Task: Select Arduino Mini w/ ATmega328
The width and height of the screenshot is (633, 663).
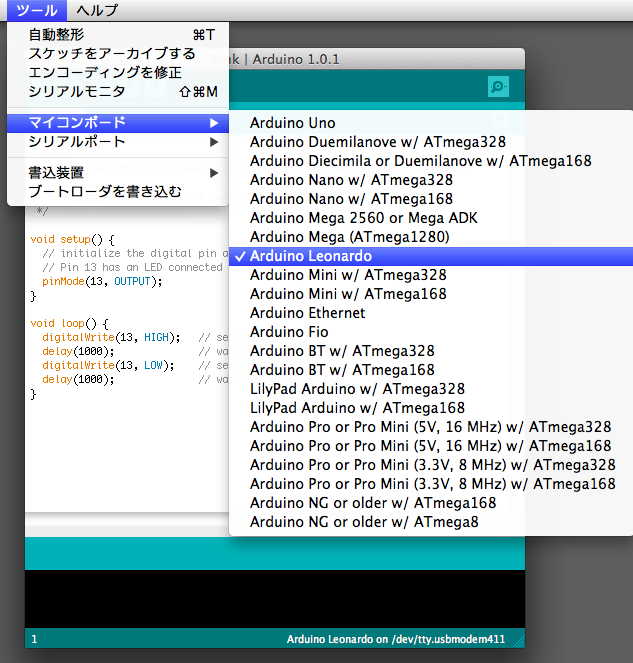Action: 431,275
